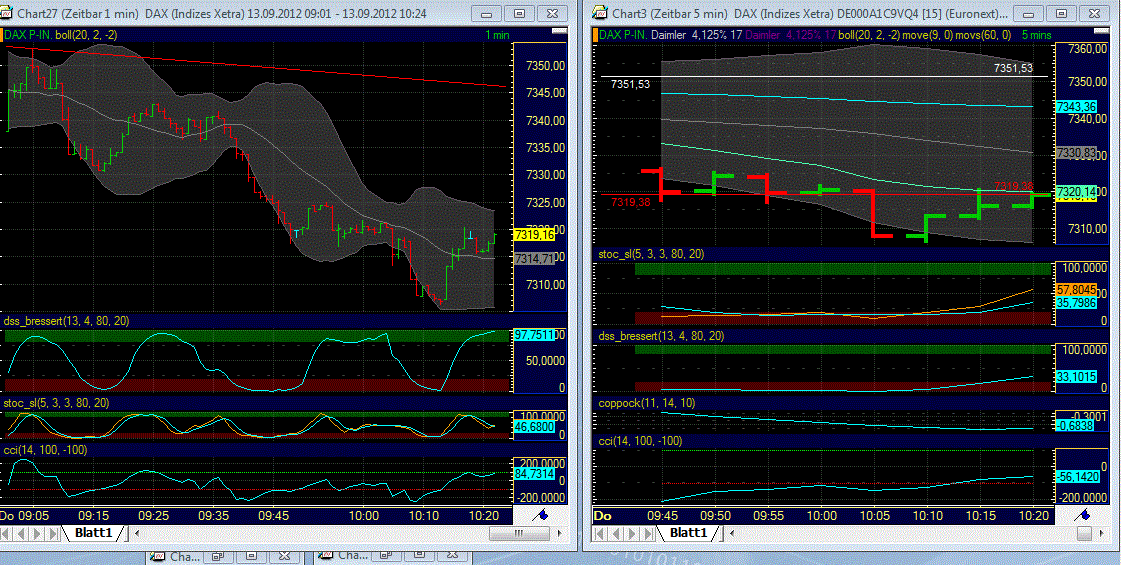1121x565 pixels.
Task: Go to first sheet in Chart27 tab navigator
Action: [x=7, y=534]
